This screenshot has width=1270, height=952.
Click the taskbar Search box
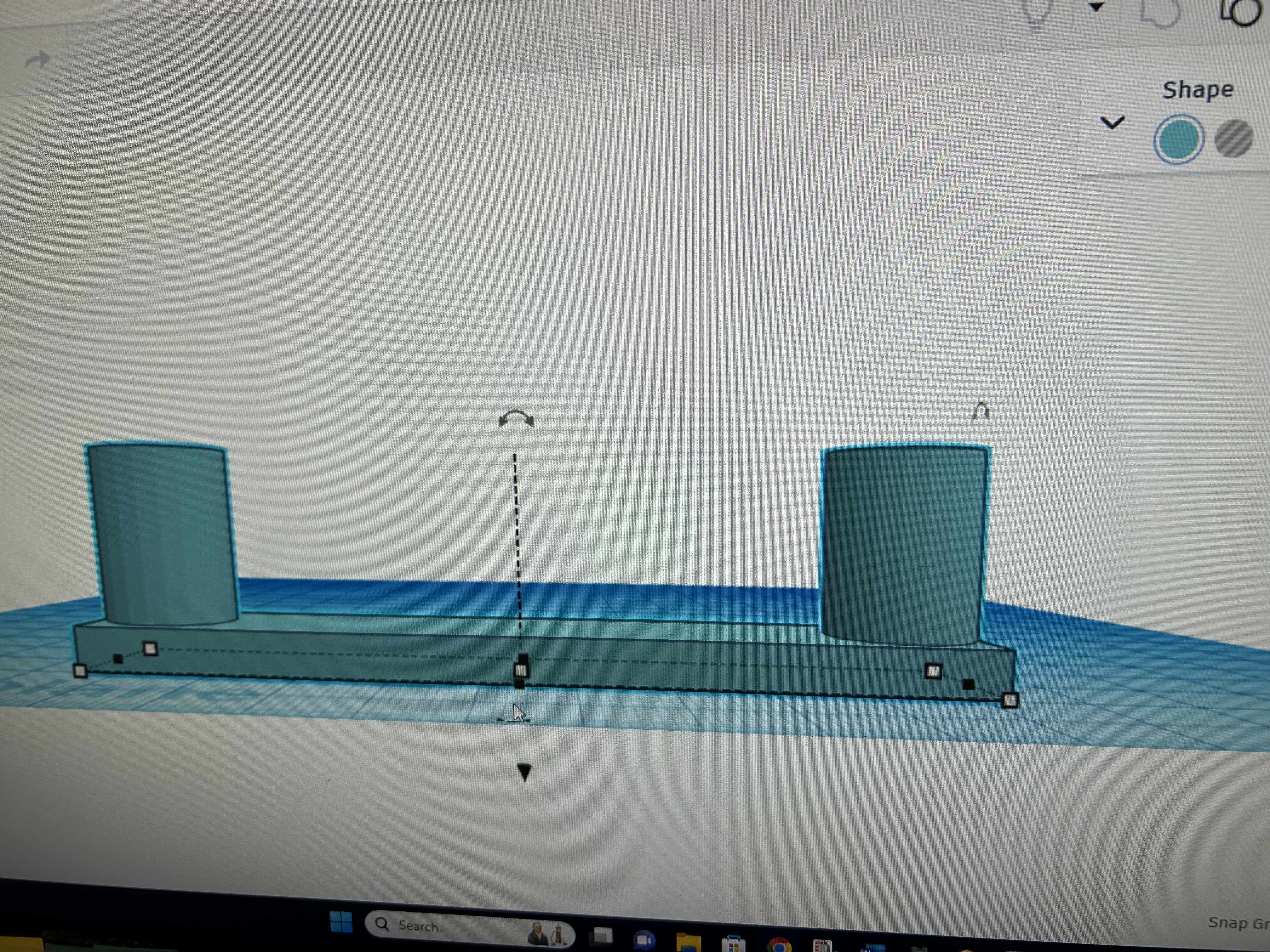(469, 927)
